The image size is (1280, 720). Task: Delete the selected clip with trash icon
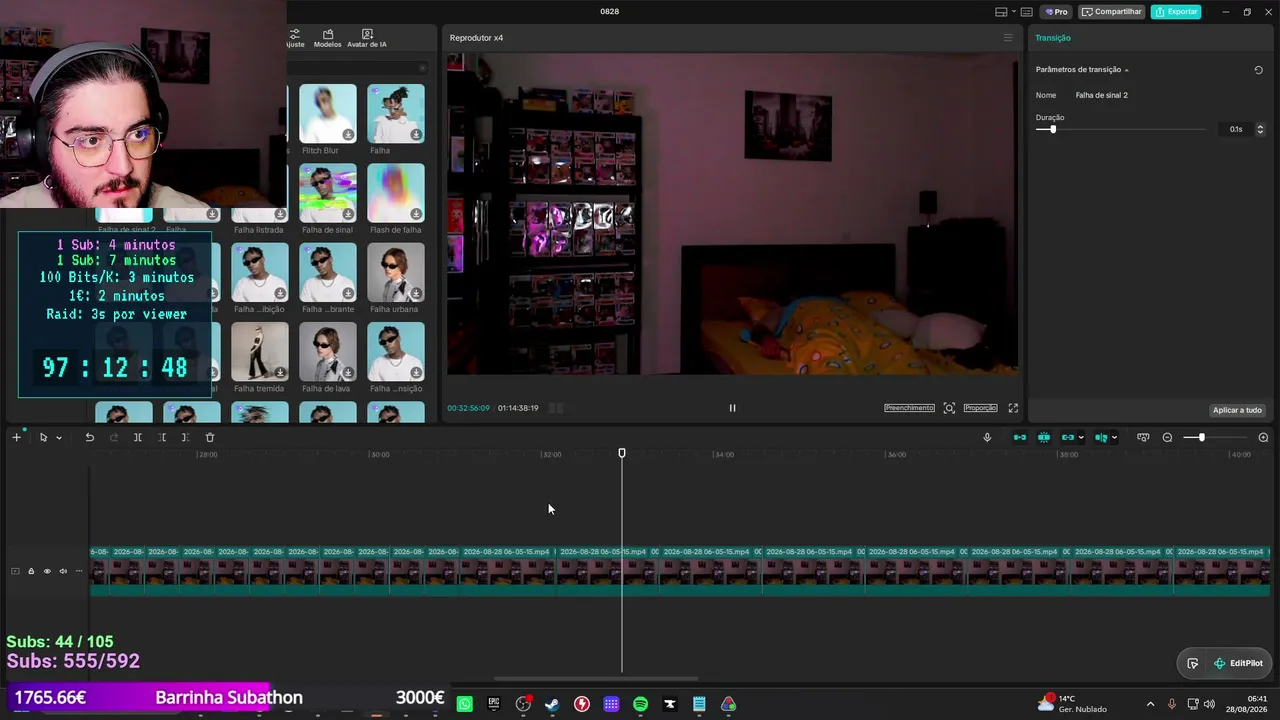(210, 437)
